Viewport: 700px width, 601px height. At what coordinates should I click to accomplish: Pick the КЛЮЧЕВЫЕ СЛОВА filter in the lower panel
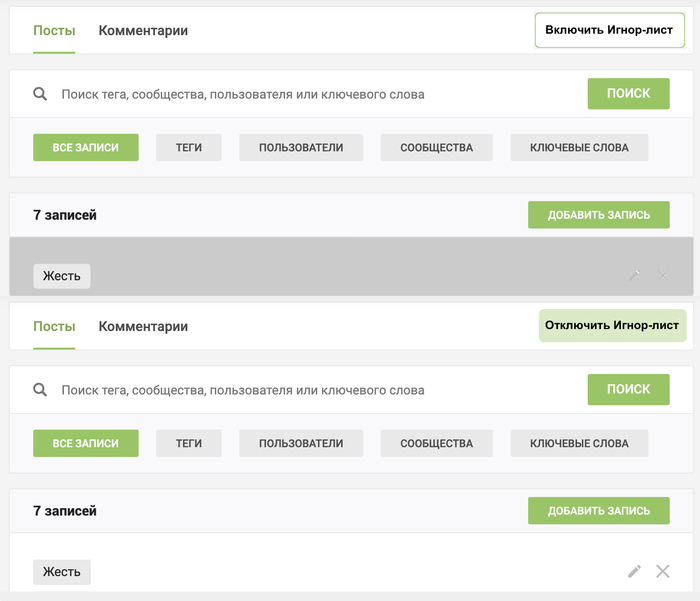click(x=579, y=443)
